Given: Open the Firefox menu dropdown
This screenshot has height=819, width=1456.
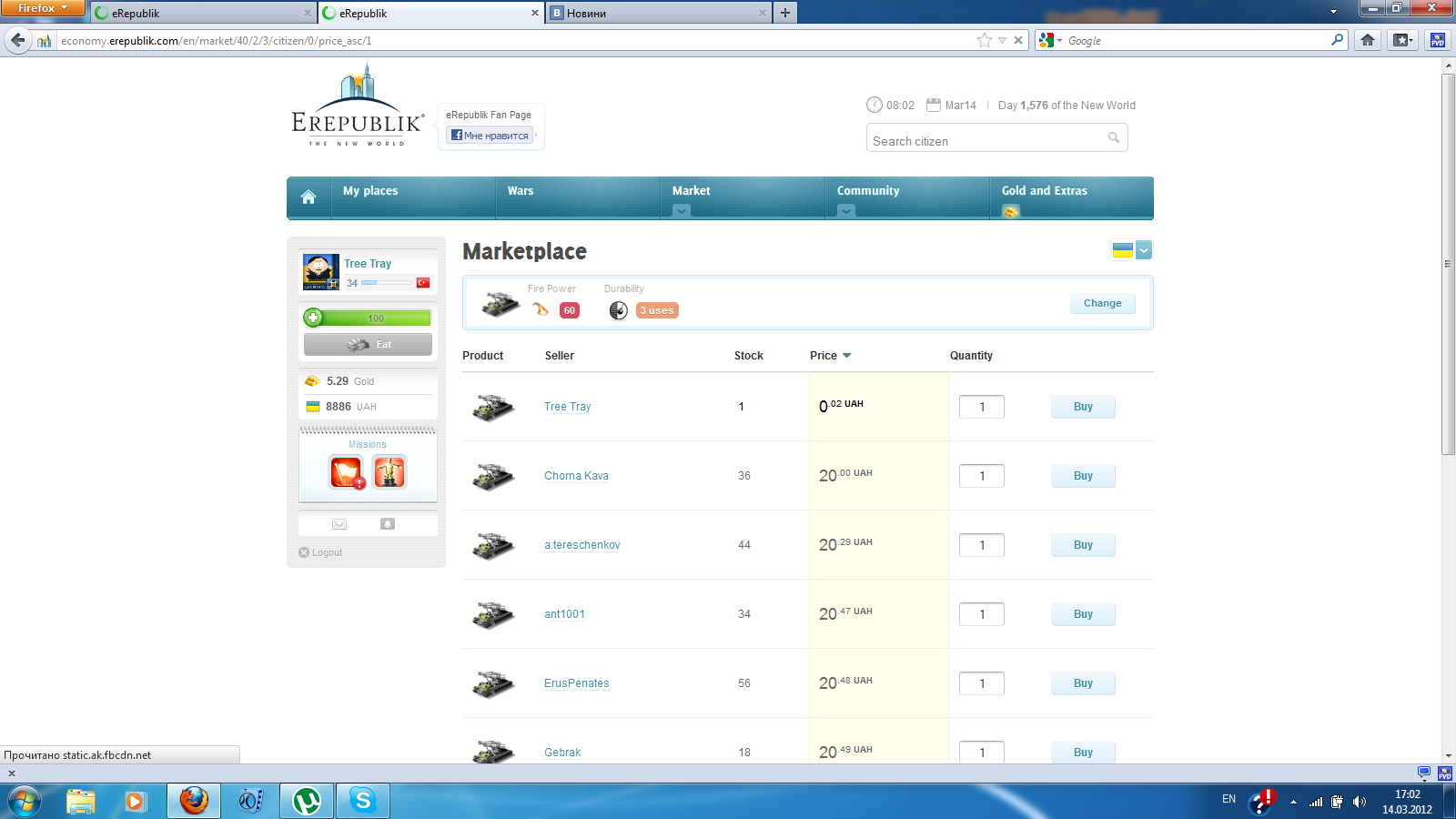Looking at the screenshot, I should [x=43, y=8].
